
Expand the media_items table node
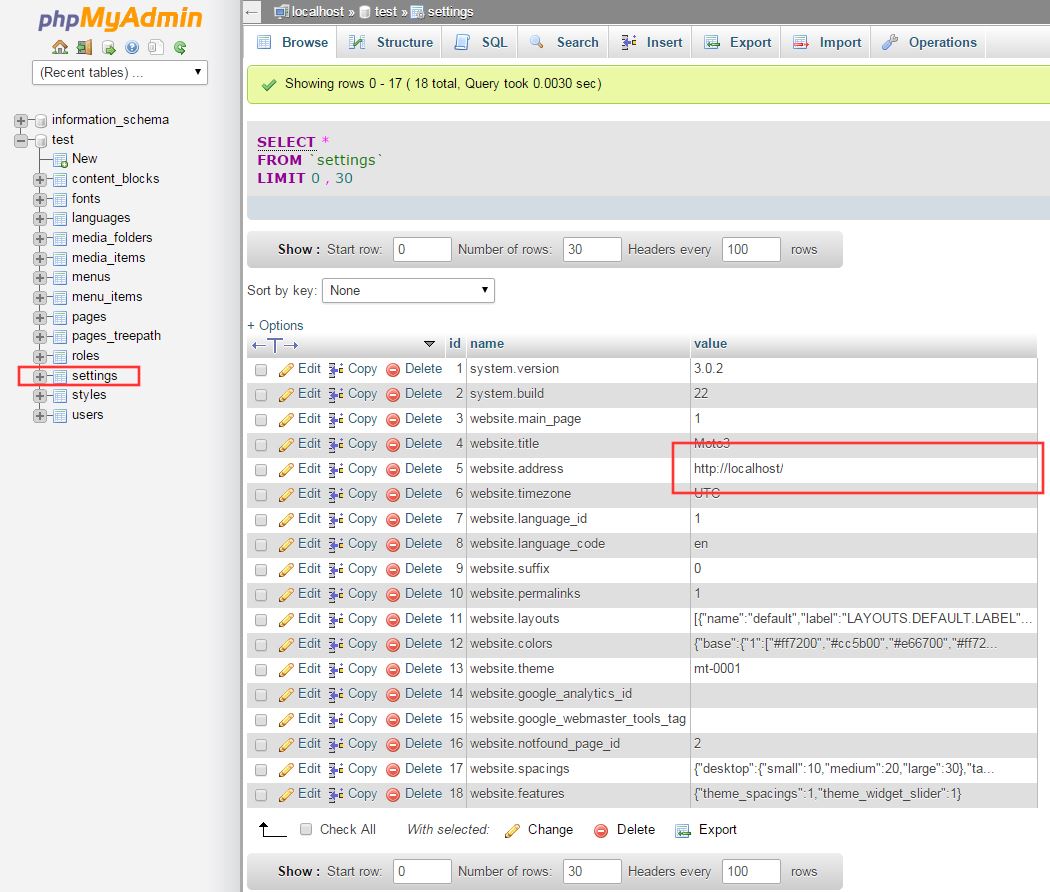40,258
